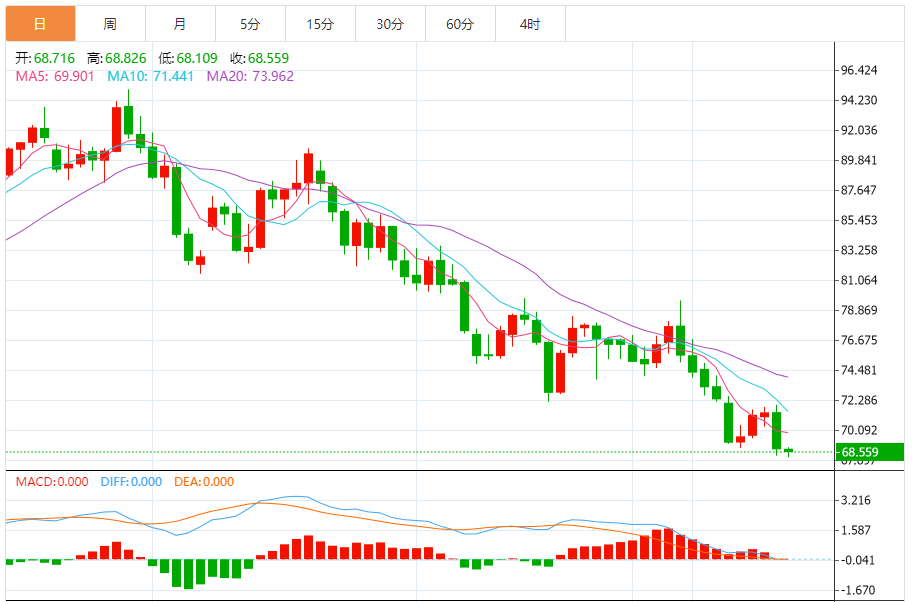Screen dimensions: 914x602
Task: Click the MA5: 69.901 label
Action: (x=55, y=76)
